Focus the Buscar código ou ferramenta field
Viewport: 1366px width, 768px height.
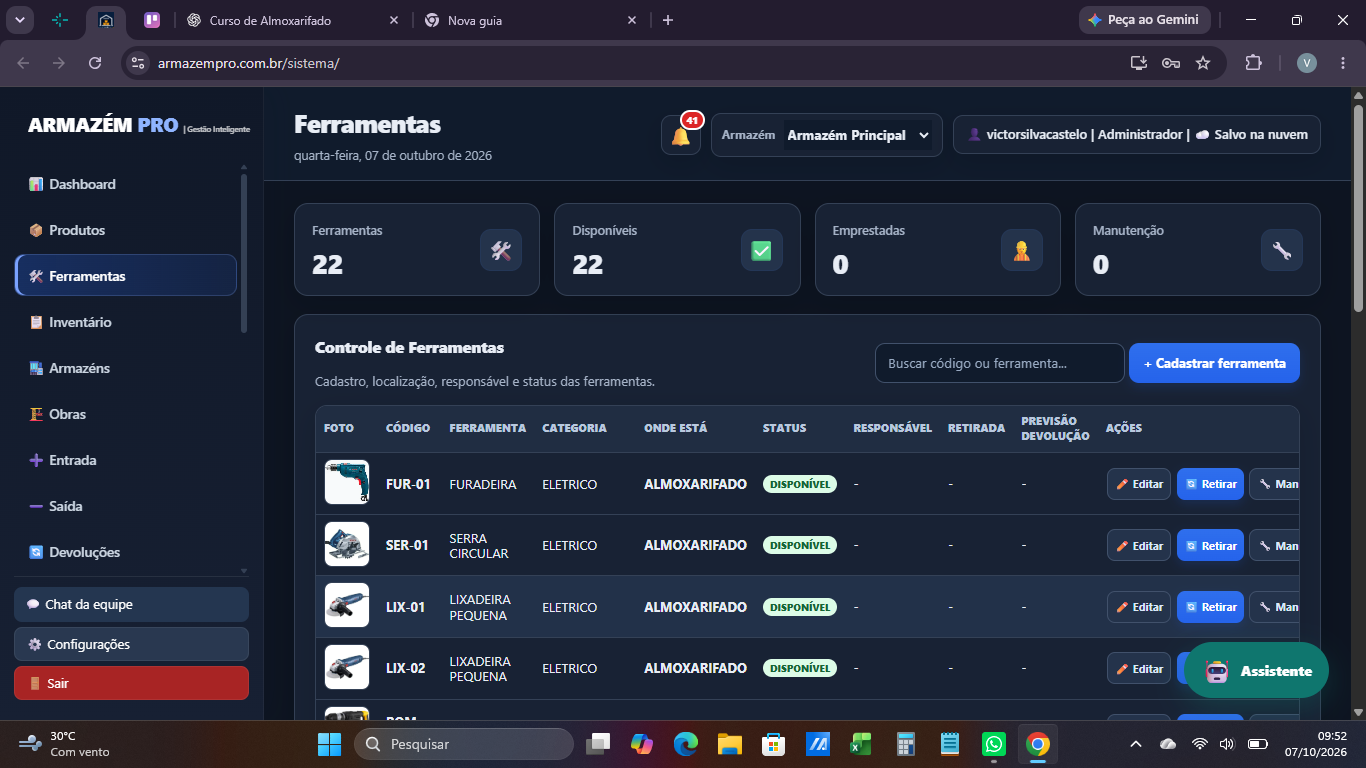click(1000, 363)
